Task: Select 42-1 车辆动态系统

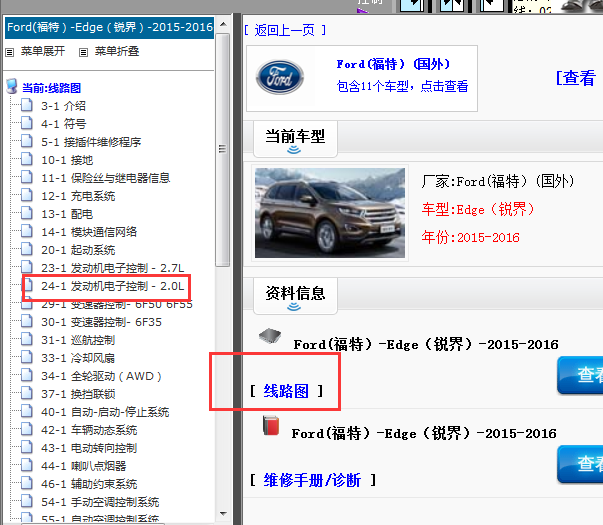Action: (x=89, y=430)
